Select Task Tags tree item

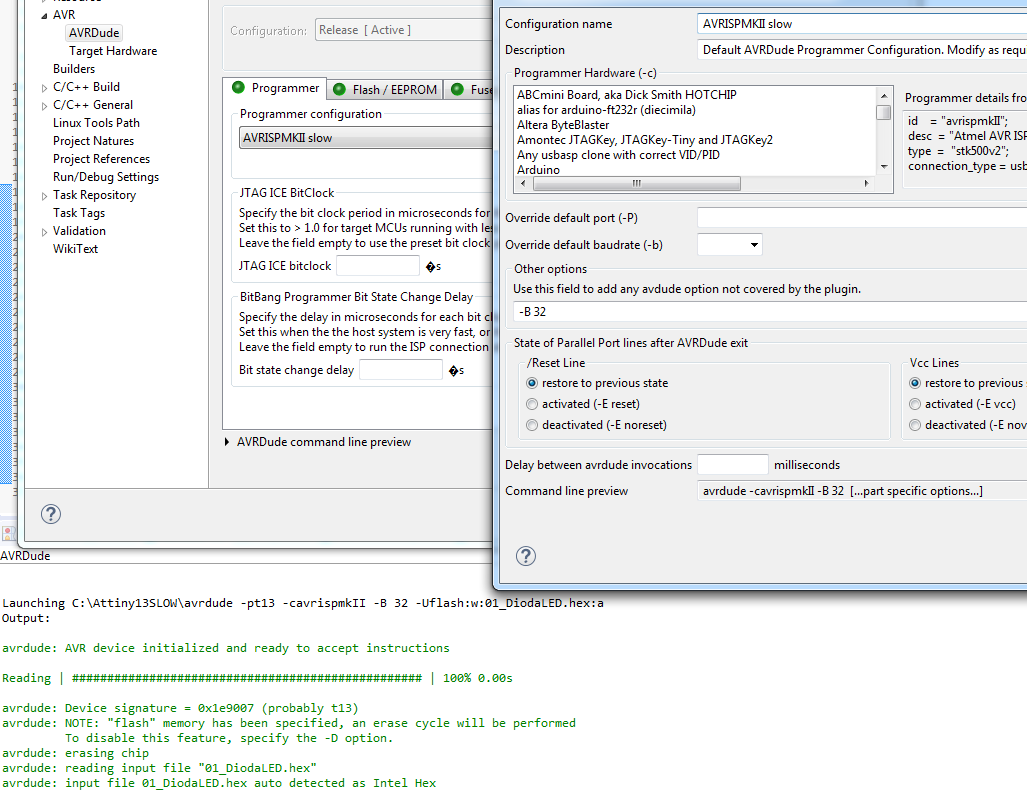(x=79, y=213)
